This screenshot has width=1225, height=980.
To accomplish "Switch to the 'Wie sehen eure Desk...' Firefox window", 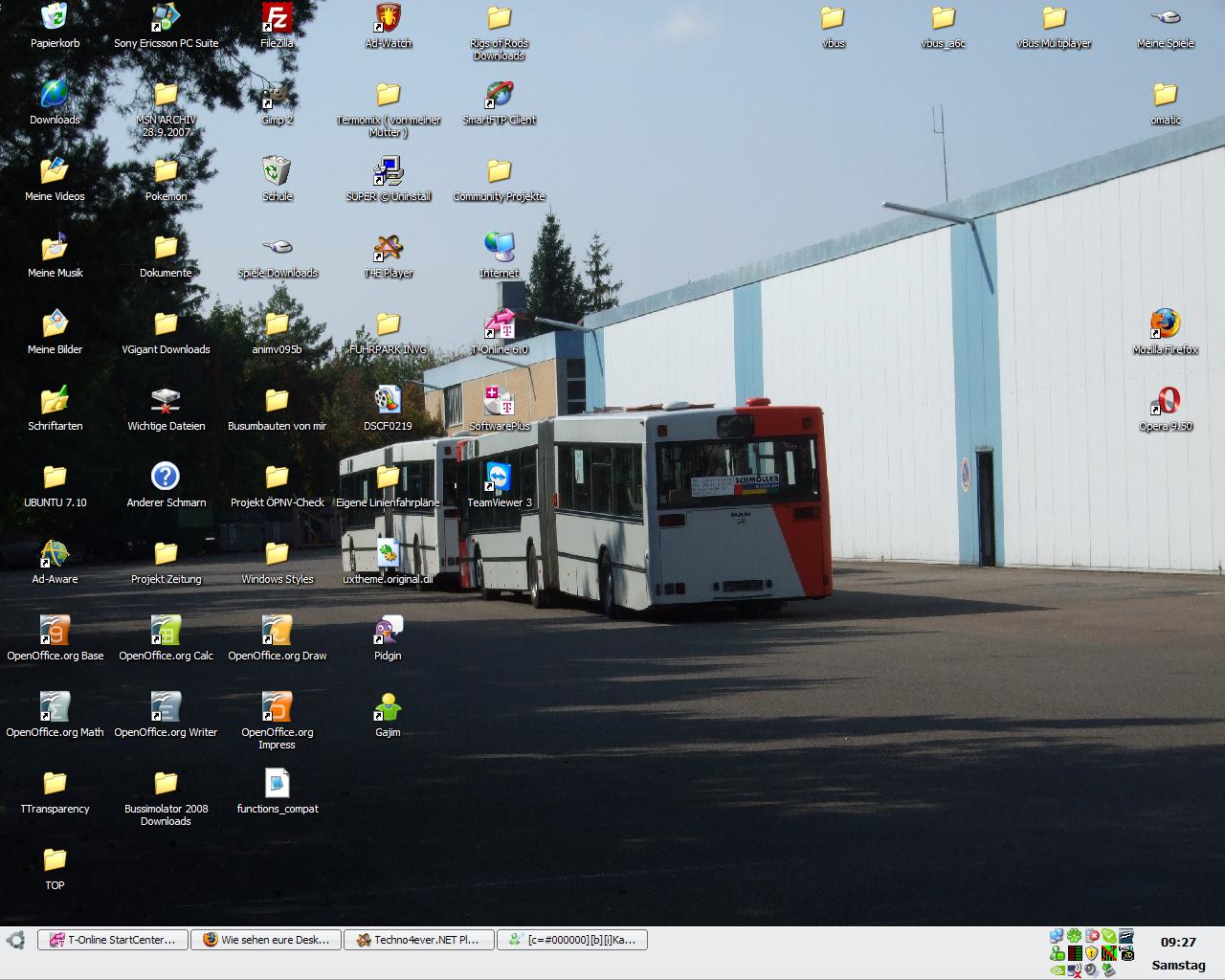I will tap(265, 940).
